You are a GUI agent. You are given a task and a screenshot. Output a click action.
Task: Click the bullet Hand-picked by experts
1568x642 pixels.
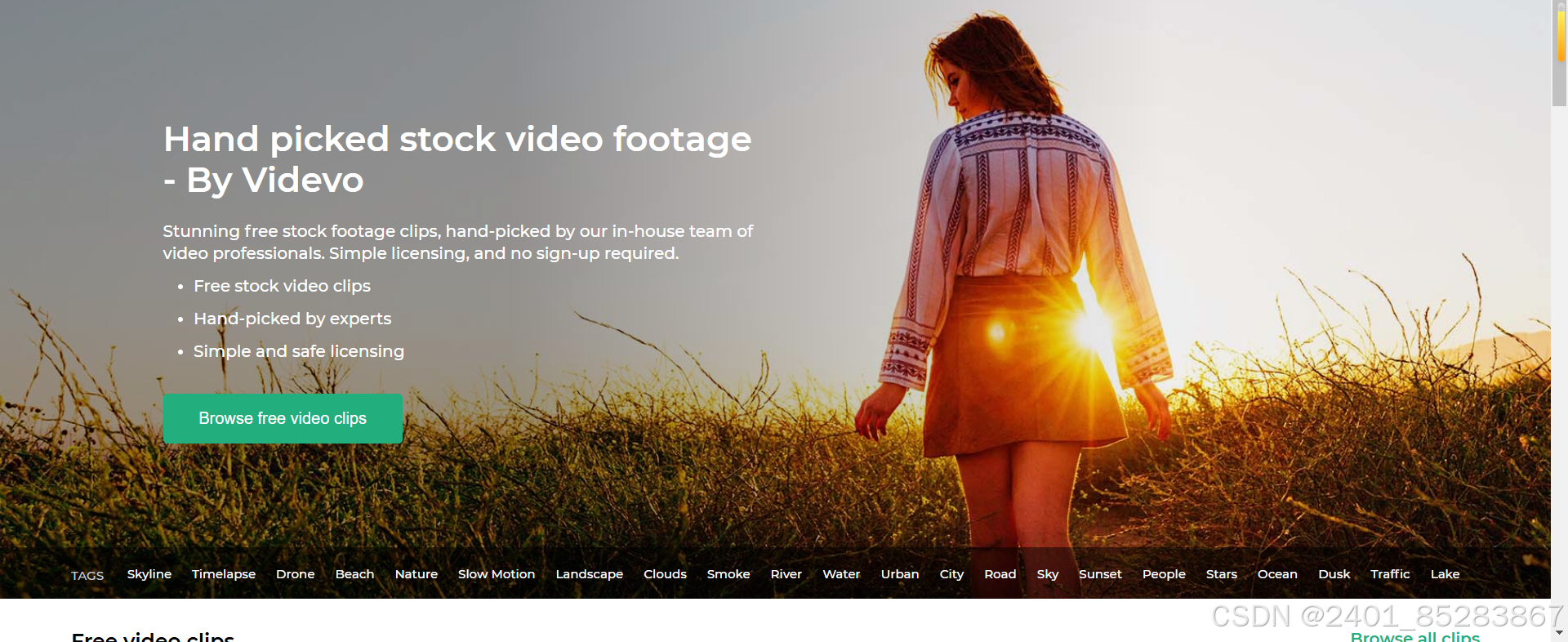(x=292, y=319)
